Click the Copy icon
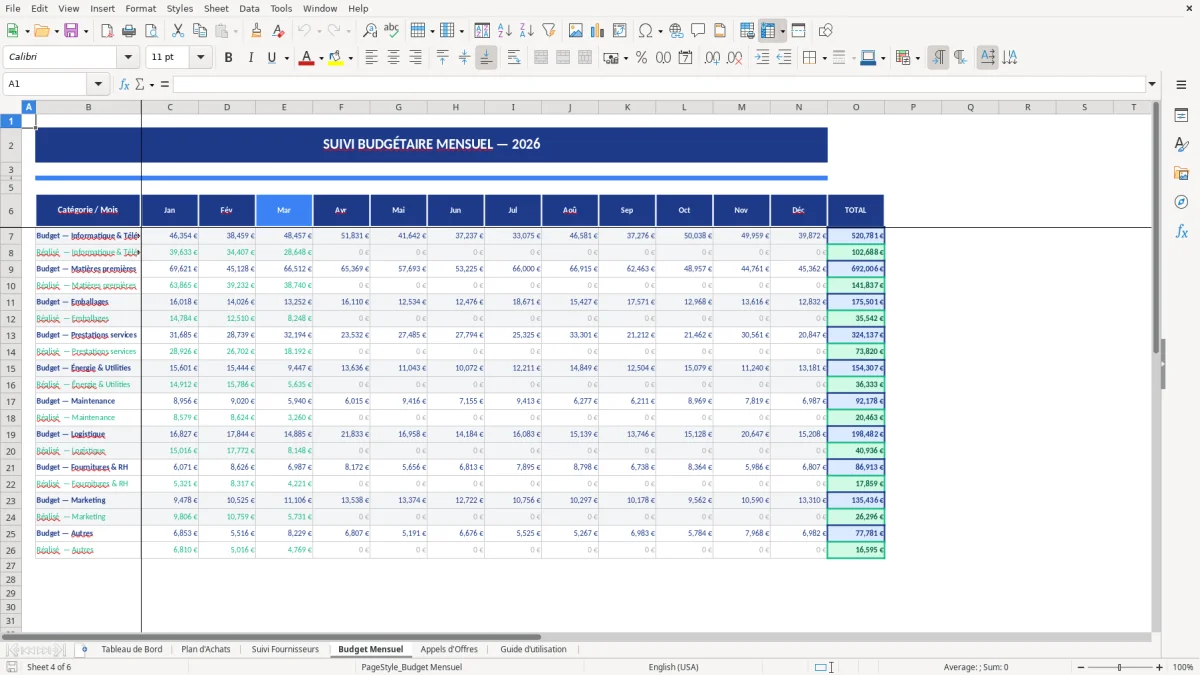This screenshot has height=675, width=1200. pyautogui.click(x=199, y=31)
